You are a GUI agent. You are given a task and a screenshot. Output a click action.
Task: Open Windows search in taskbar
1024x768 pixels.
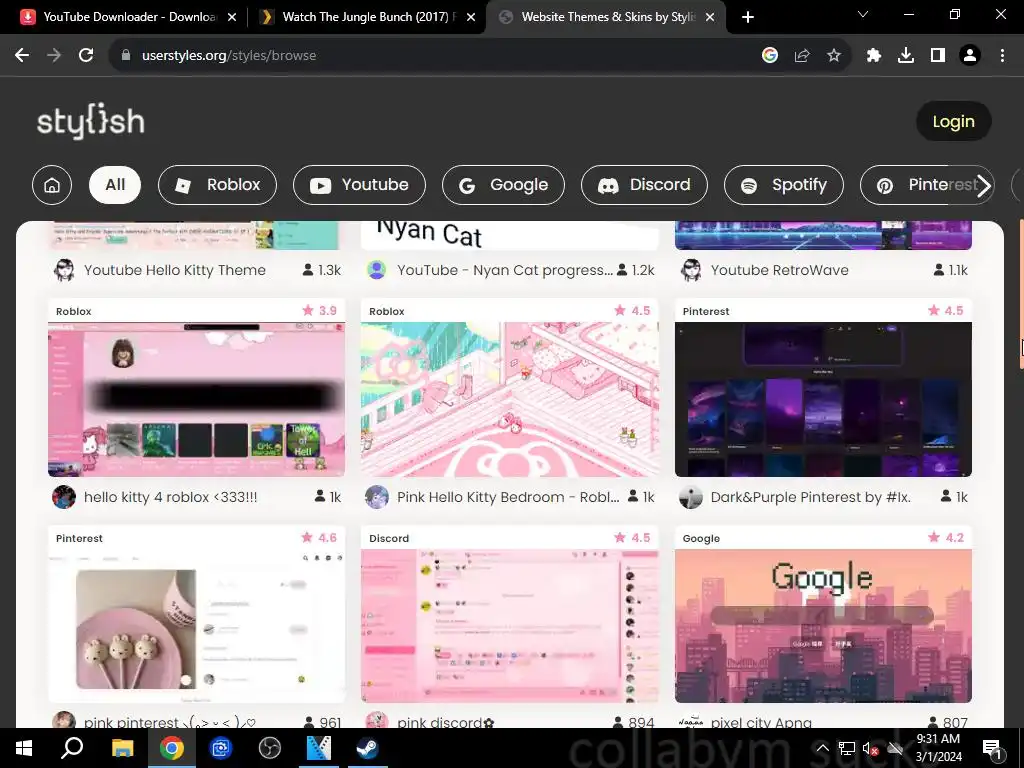(72, 748)
